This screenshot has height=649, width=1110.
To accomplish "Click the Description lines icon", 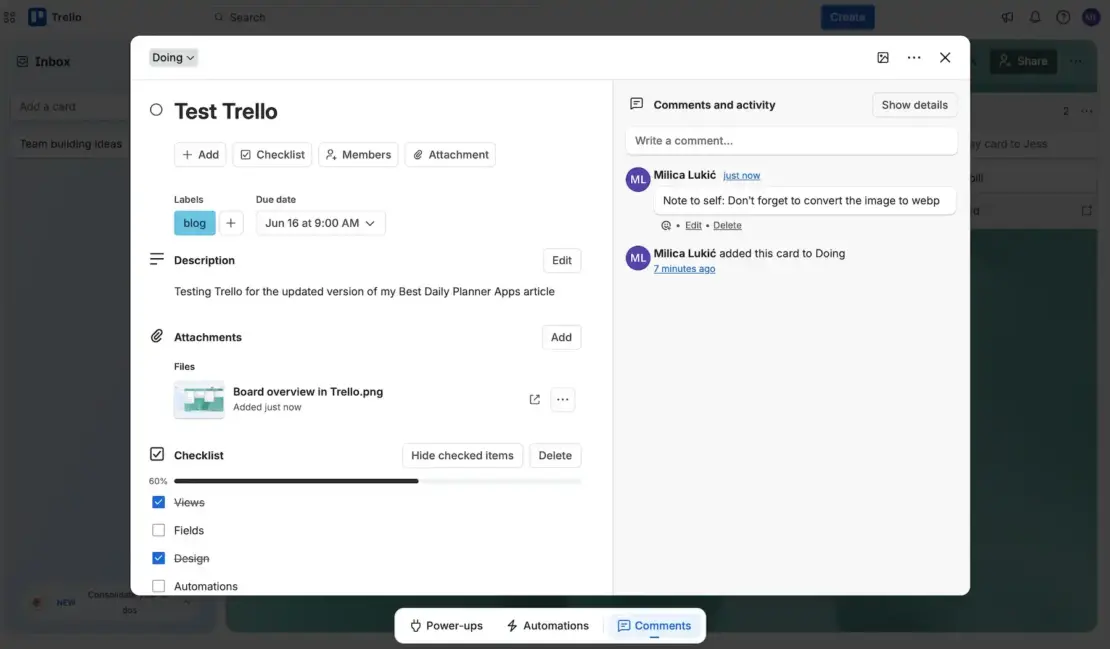I will (x=157, y=259).
